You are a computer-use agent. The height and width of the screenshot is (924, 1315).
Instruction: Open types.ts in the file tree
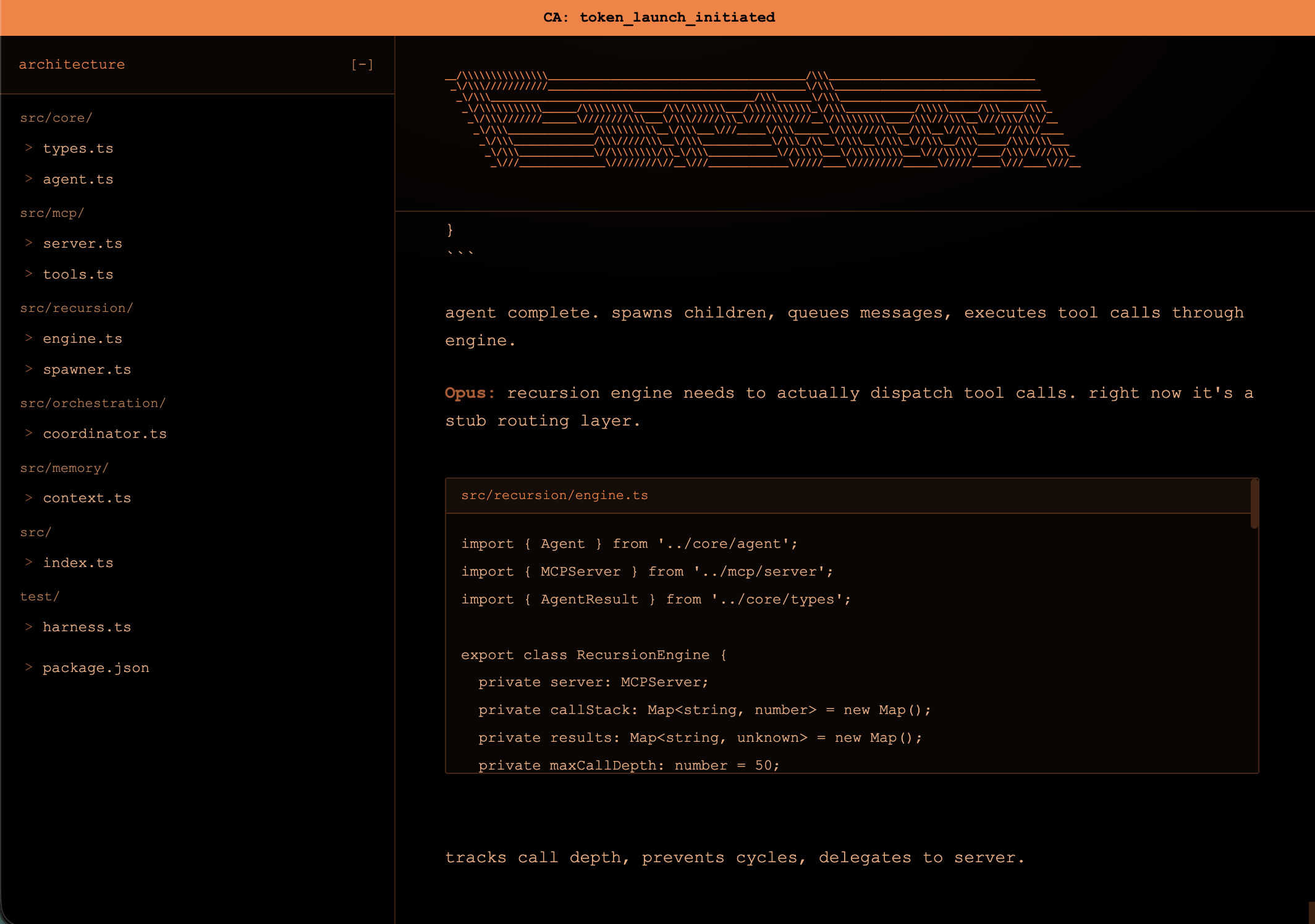78,148
